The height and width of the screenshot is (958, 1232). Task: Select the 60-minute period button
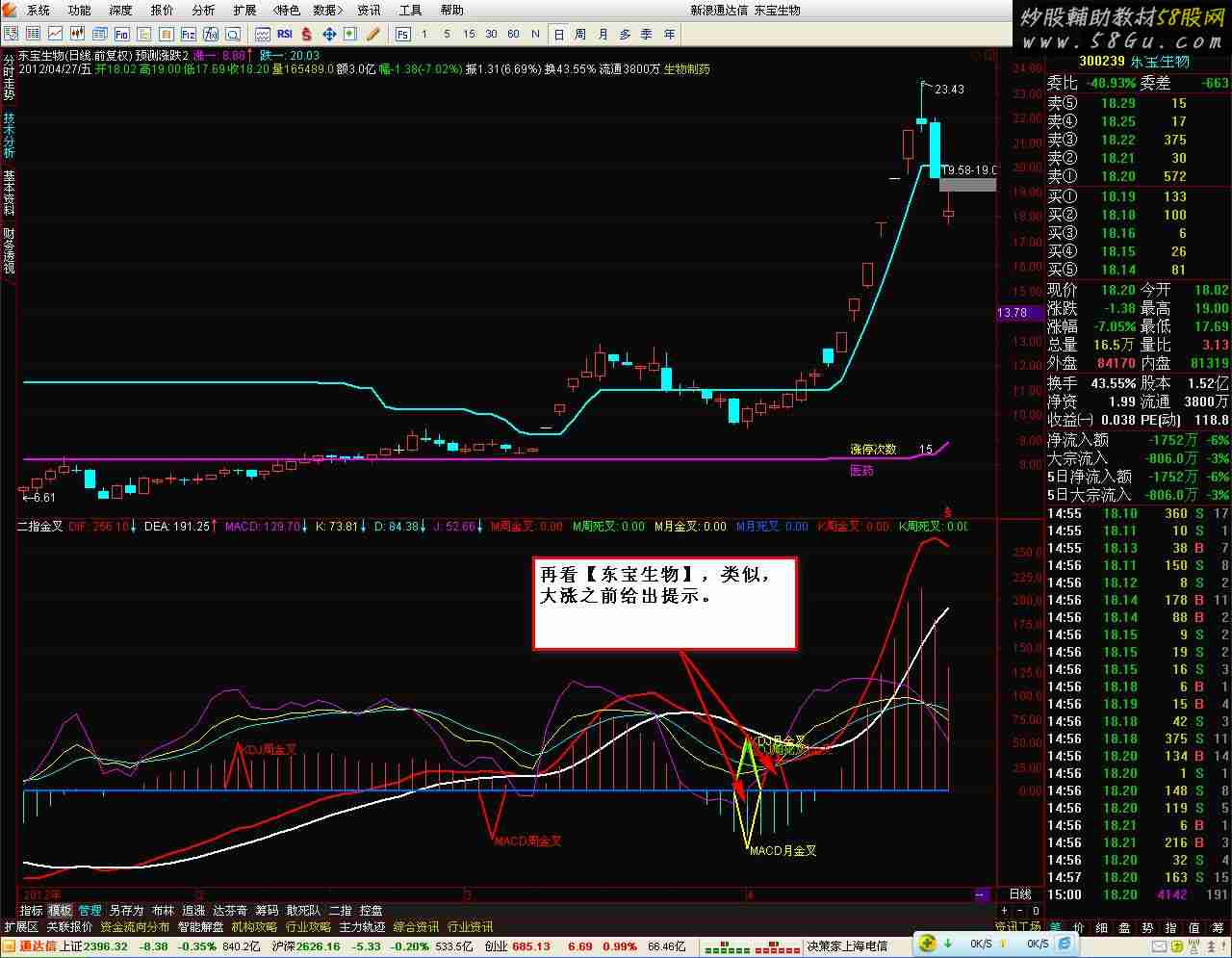click(513, 34)
